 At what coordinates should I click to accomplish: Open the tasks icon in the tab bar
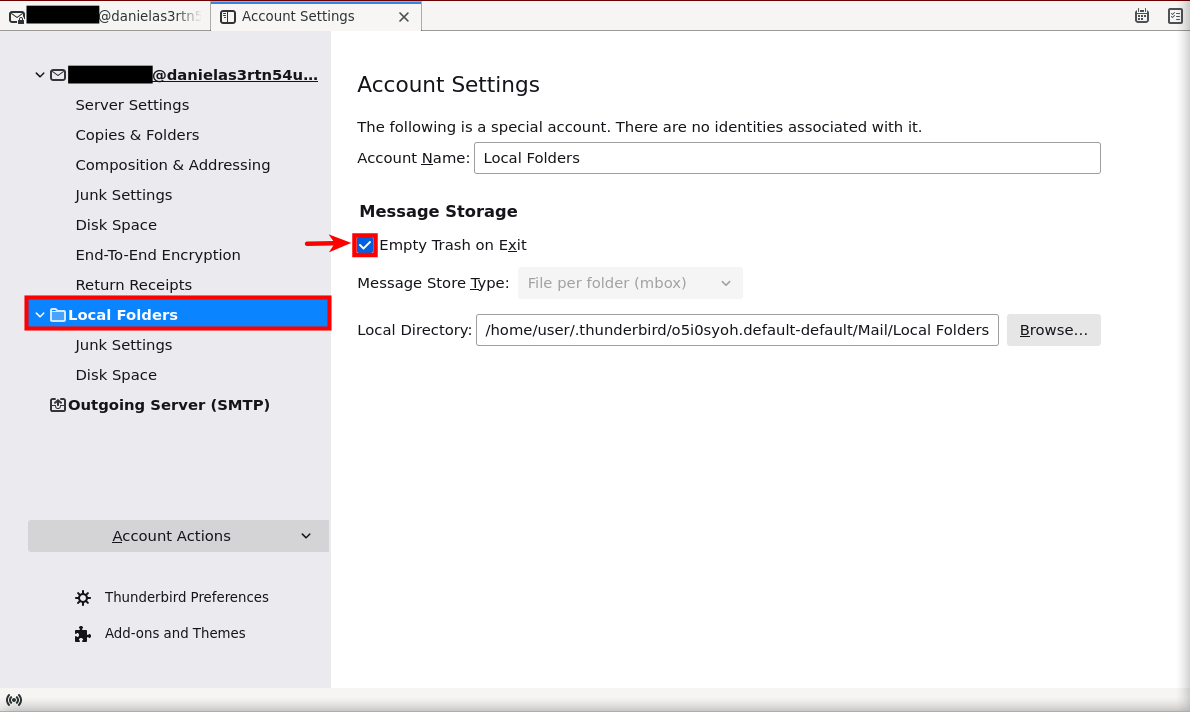[x=1175, y=16]
